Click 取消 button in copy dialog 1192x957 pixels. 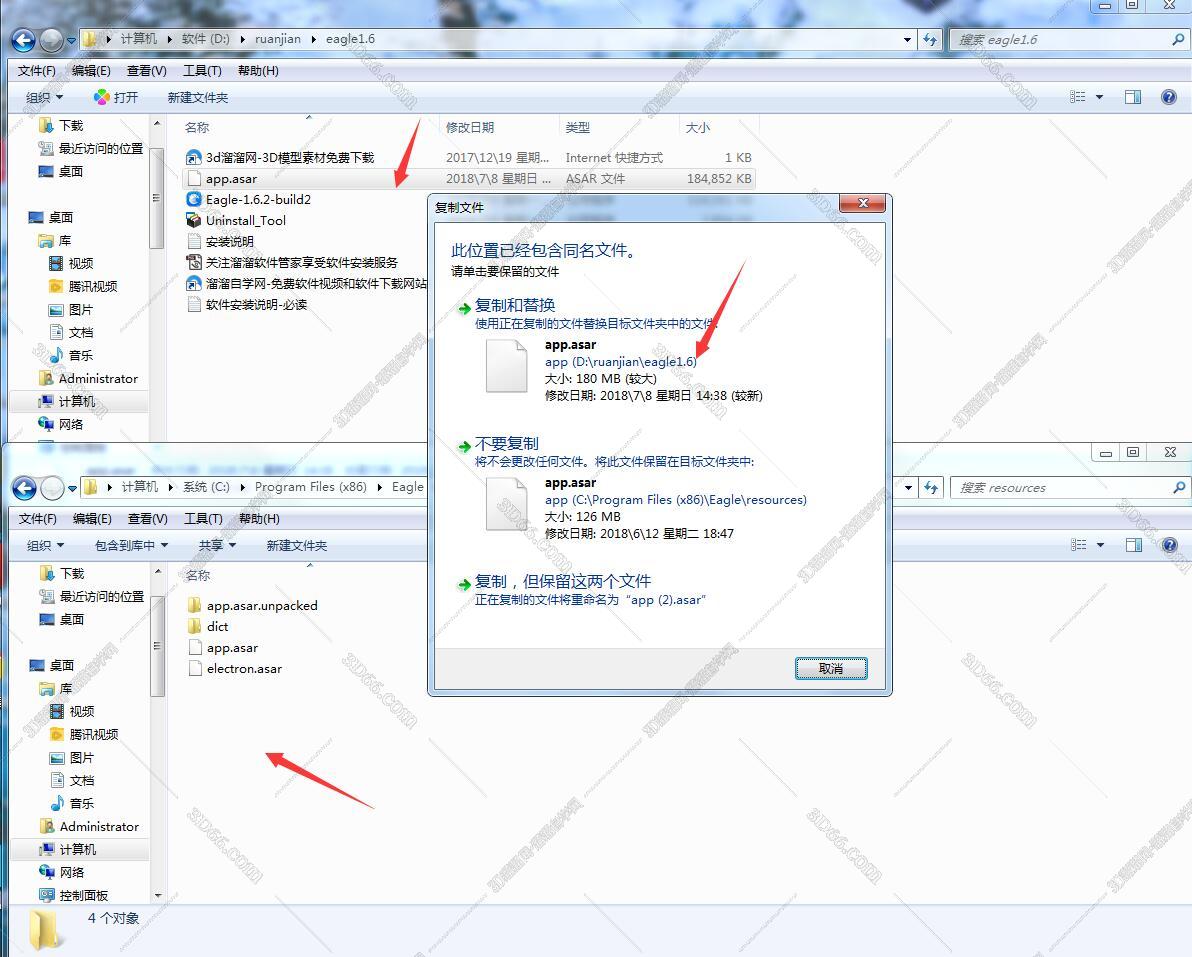(831, 668)
